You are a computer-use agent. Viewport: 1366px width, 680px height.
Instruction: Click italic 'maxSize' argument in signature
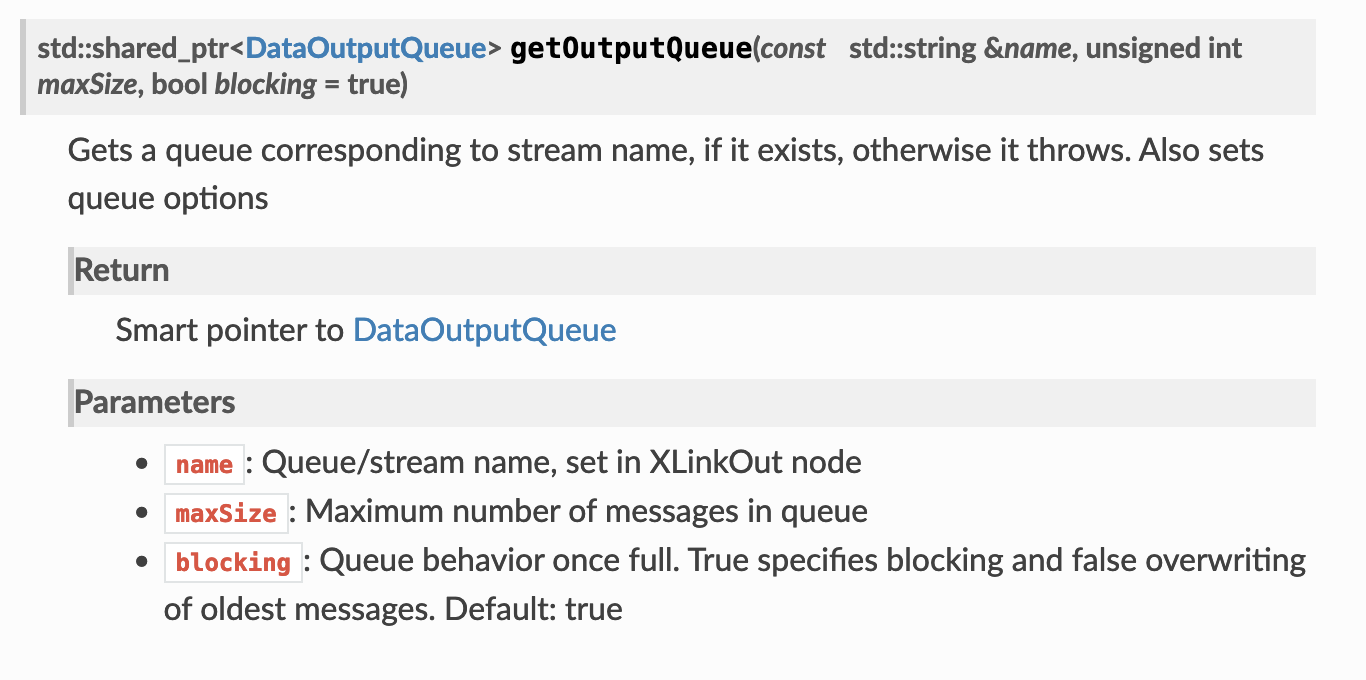pyautogui.click(x=84, y=84)
